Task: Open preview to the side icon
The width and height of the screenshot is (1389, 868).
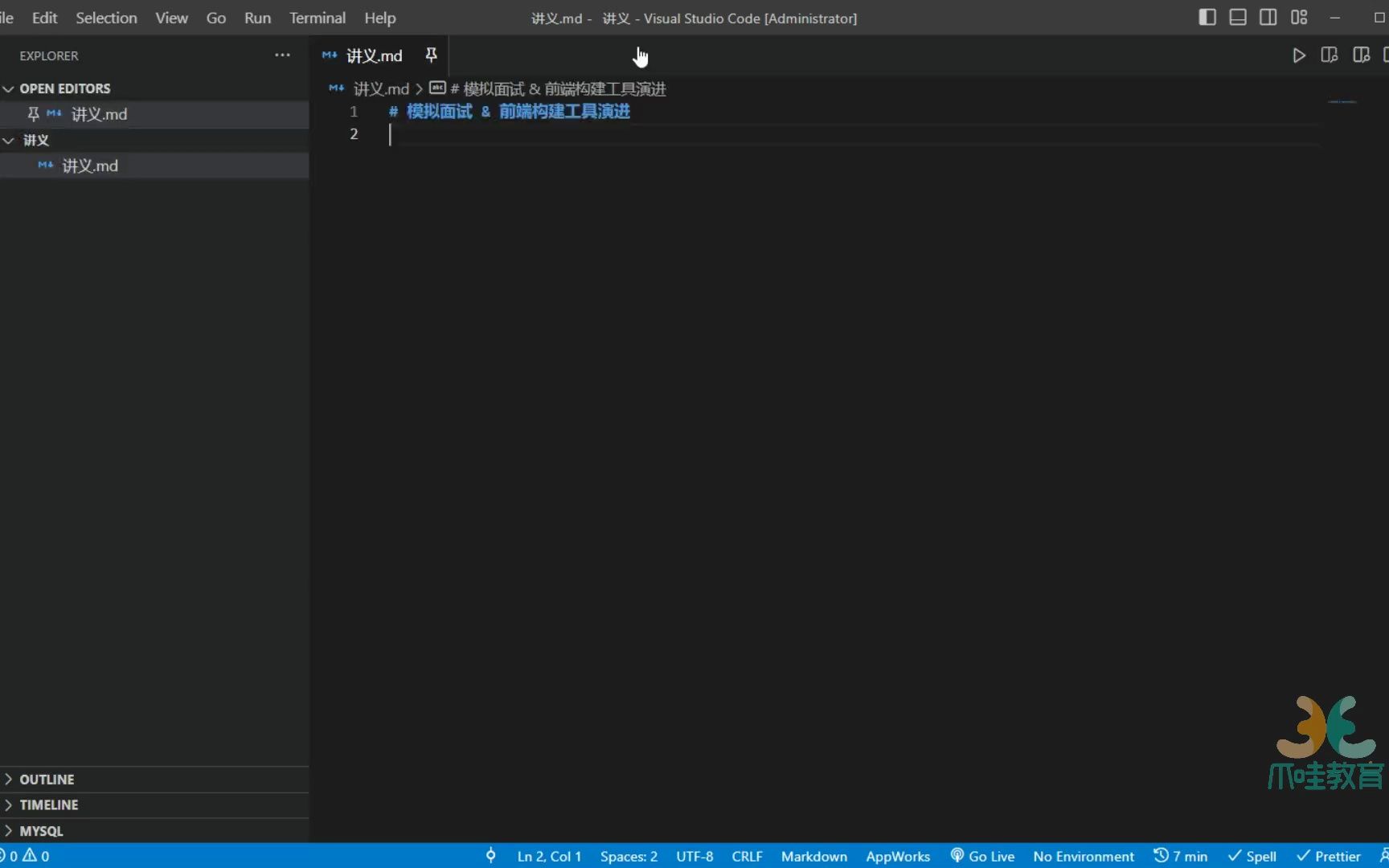Action: (1330, 55)
